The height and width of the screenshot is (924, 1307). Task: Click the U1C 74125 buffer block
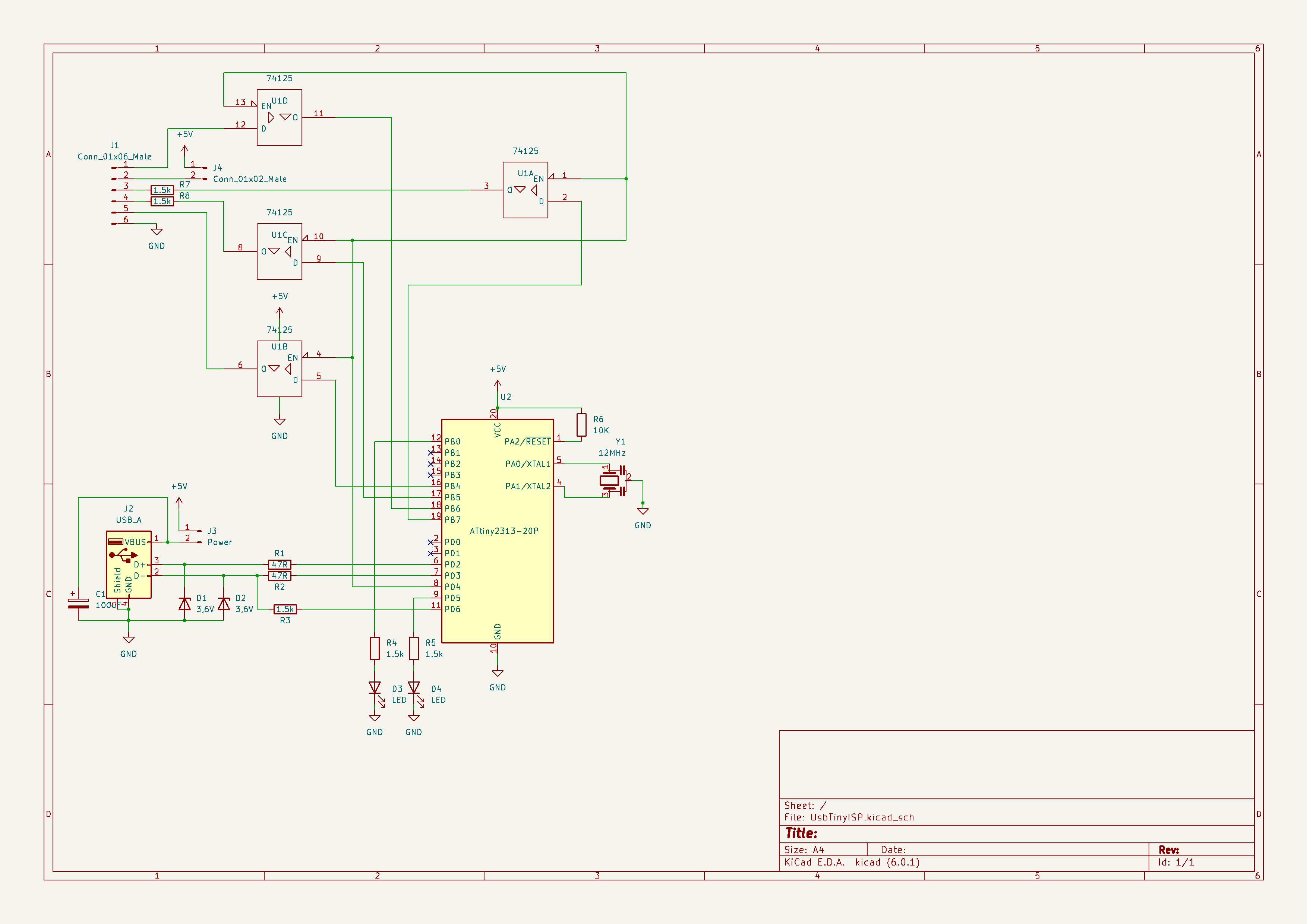pos(280,251)
